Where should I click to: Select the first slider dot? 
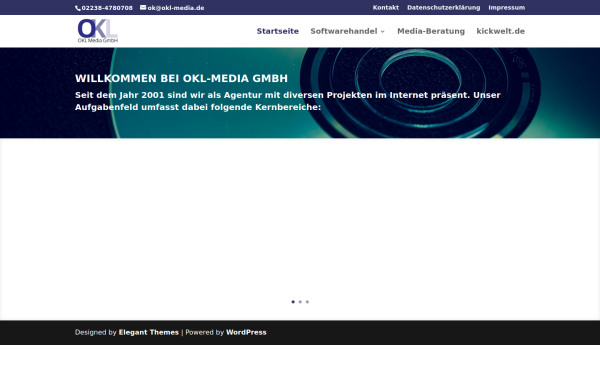293,302
